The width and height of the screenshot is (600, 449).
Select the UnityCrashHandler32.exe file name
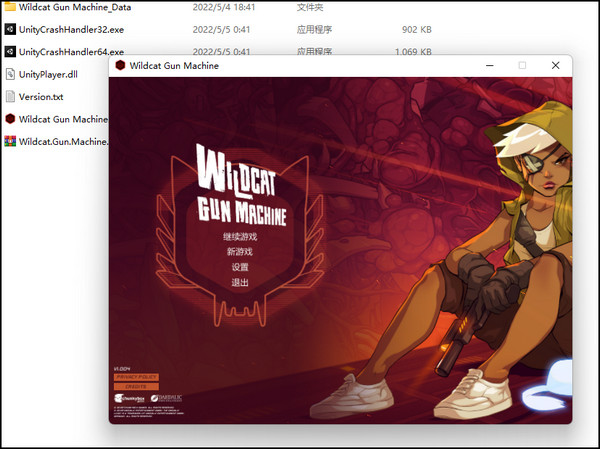(71, 29)
